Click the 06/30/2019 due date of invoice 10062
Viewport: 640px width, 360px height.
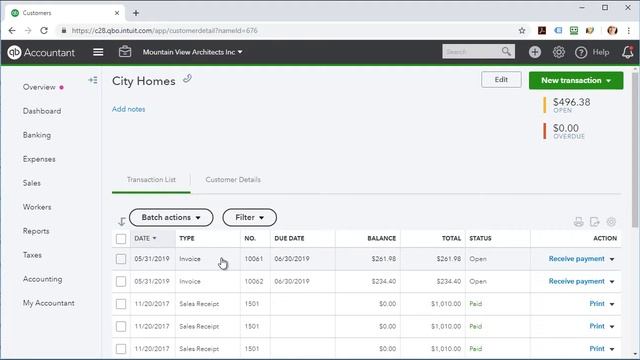292,281
